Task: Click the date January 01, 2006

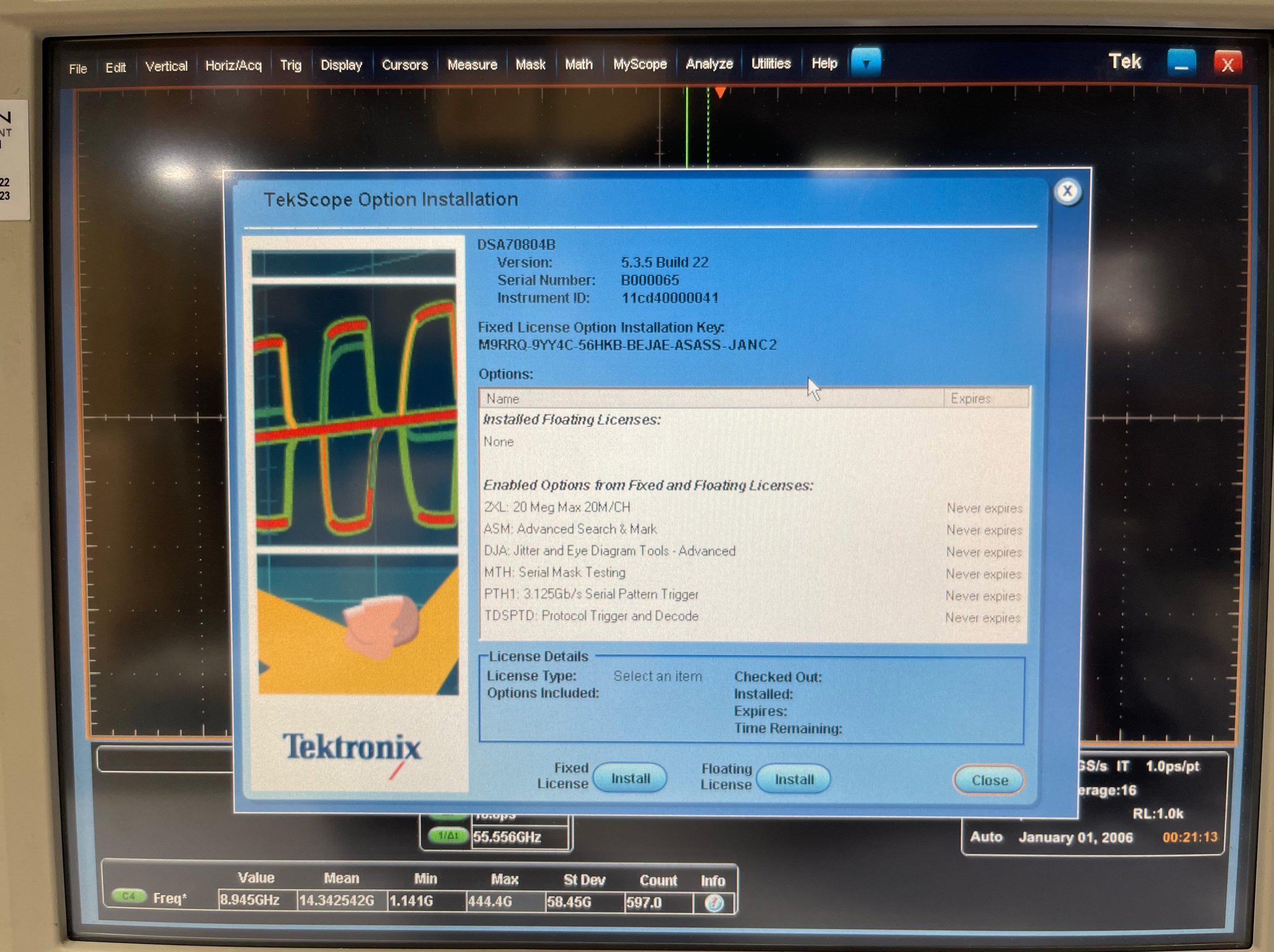Action: point(1075,837)
